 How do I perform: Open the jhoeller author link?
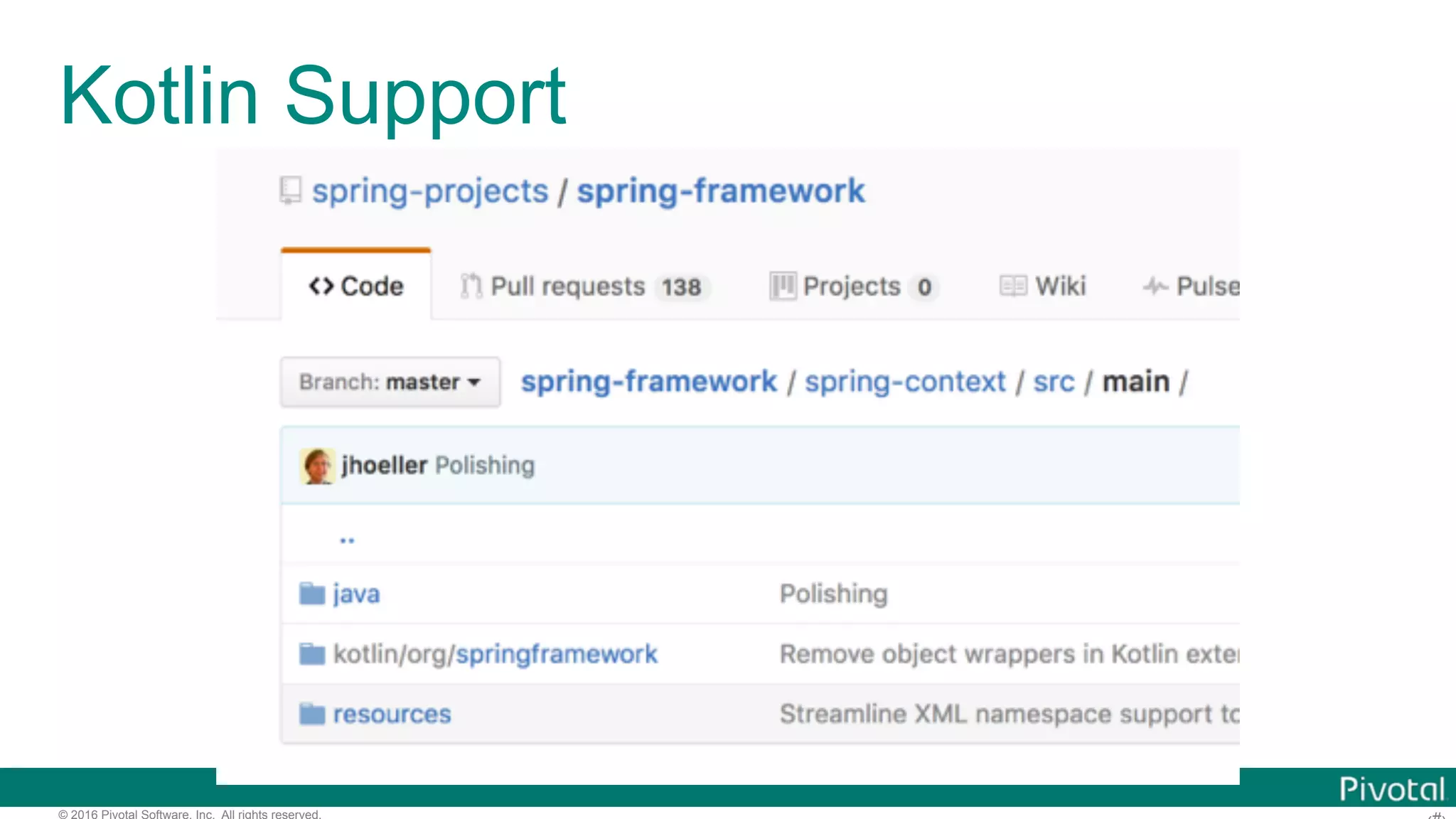coord(384,466)
